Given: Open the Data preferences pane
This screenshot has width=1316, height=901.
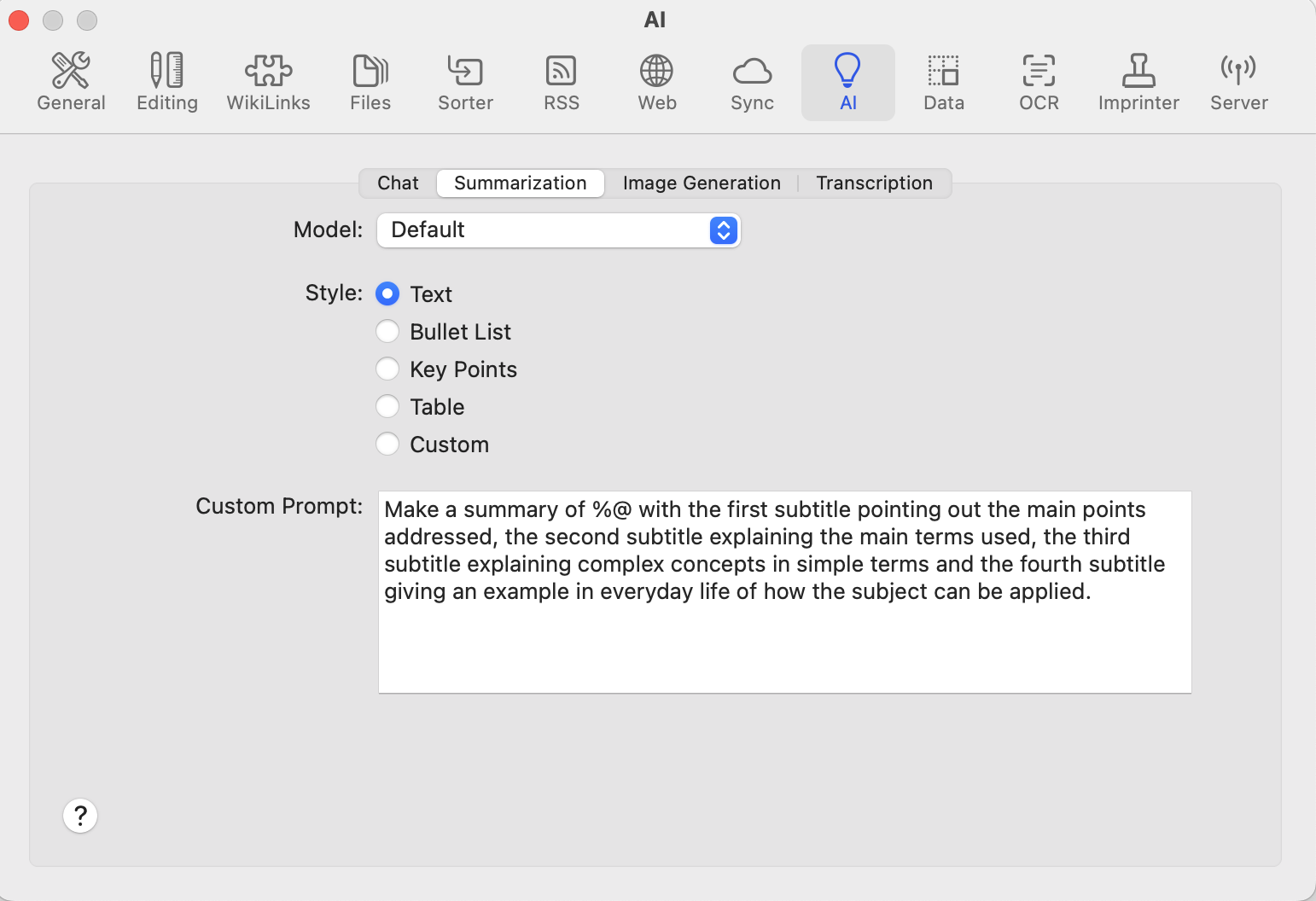Looking at the screenshot, I should [944, 83].
